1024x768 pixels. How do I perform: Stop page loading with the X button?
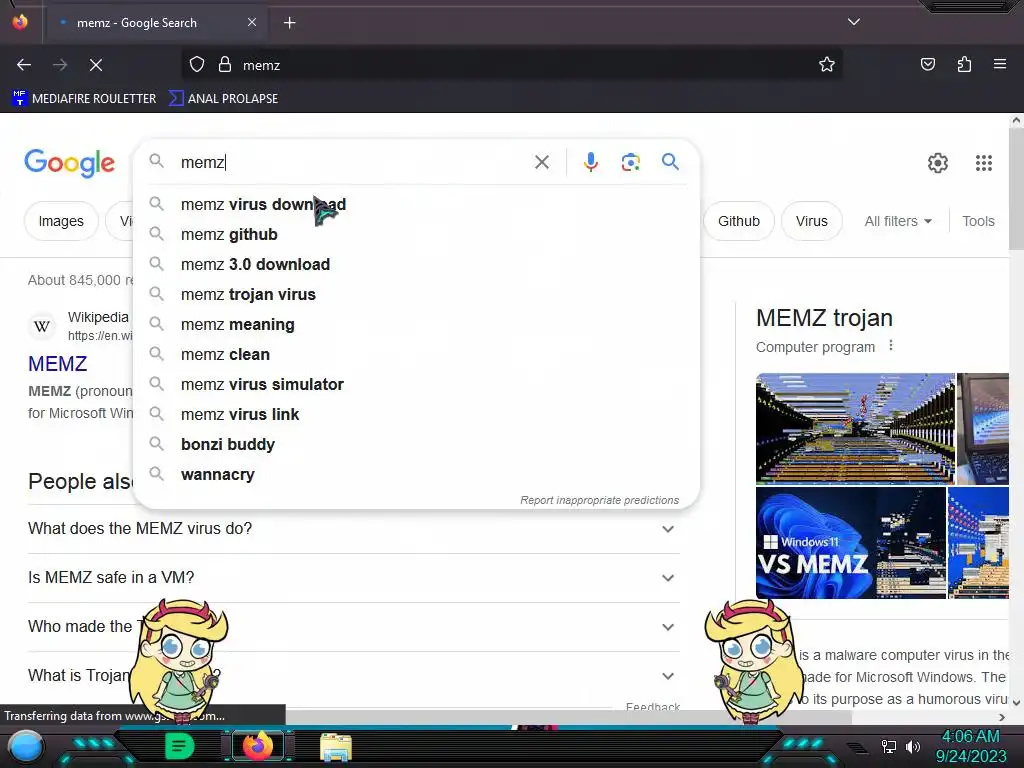(x=96, y=65)
